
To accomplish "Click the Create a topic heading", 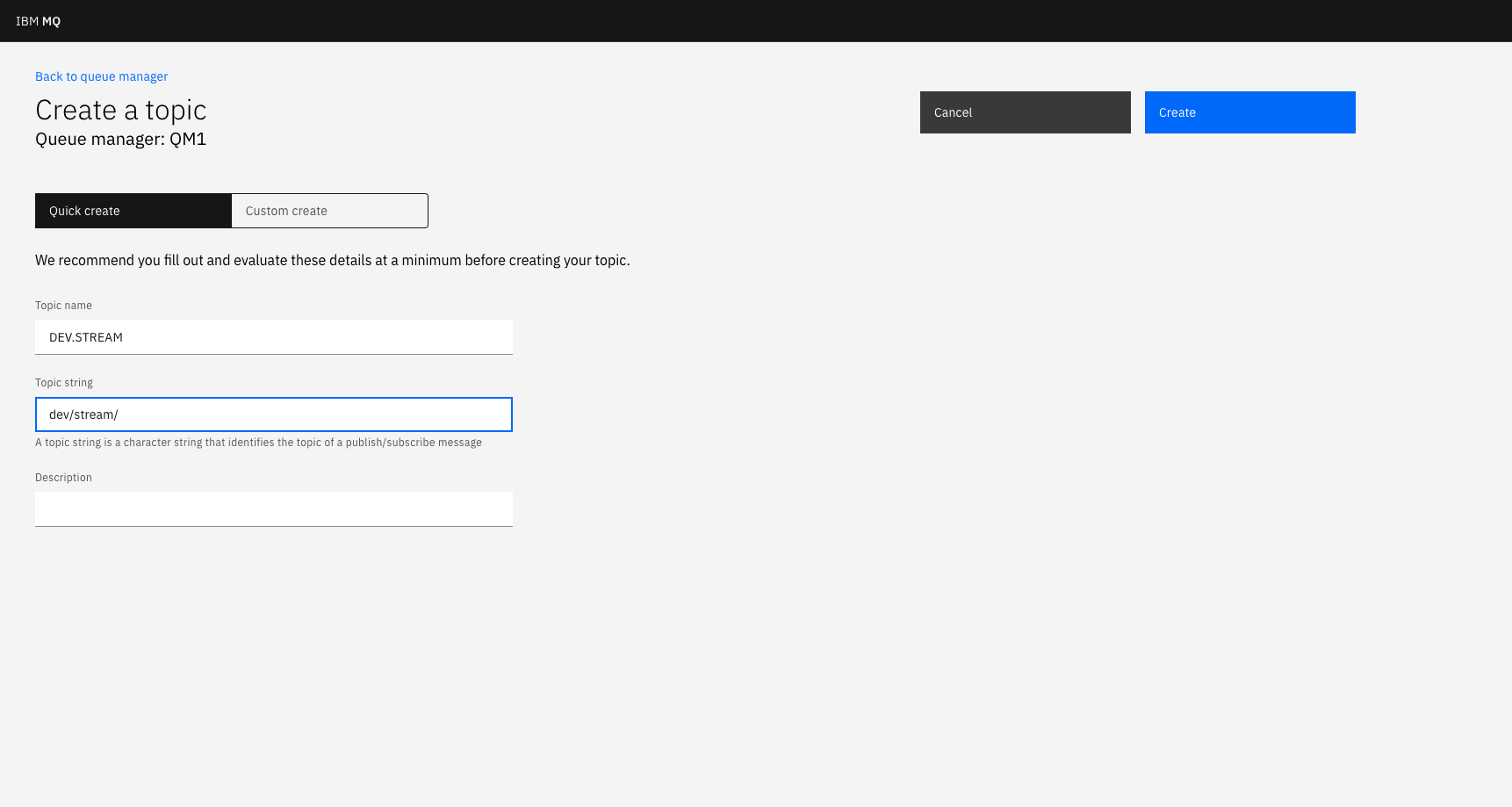I will [120, 110].
